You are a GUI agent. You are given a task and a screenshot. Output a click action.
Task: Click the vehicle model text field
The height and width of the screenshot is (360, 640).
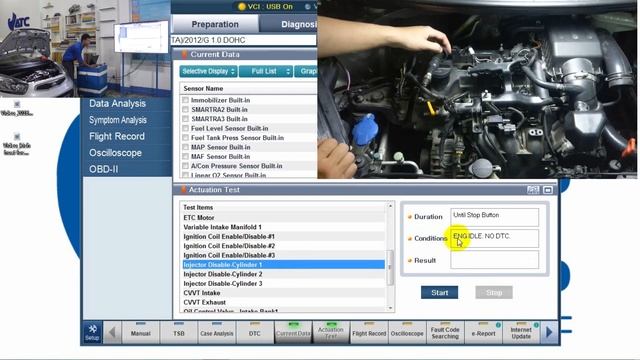(244, 40)
